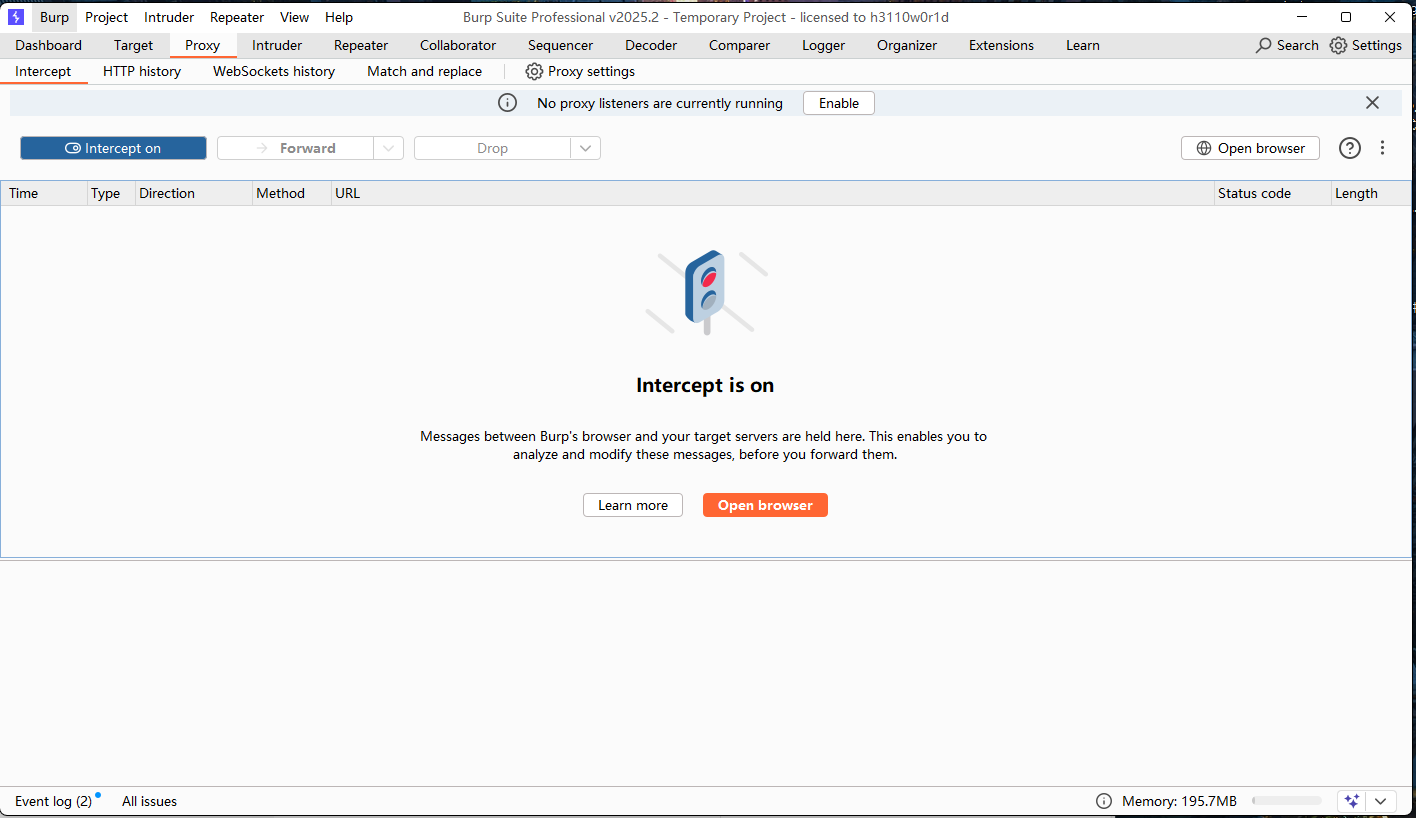Image resolution: width=1416 pixels, height=818 pixels.
Task: Select the Proxy tab
Action: 203,45
